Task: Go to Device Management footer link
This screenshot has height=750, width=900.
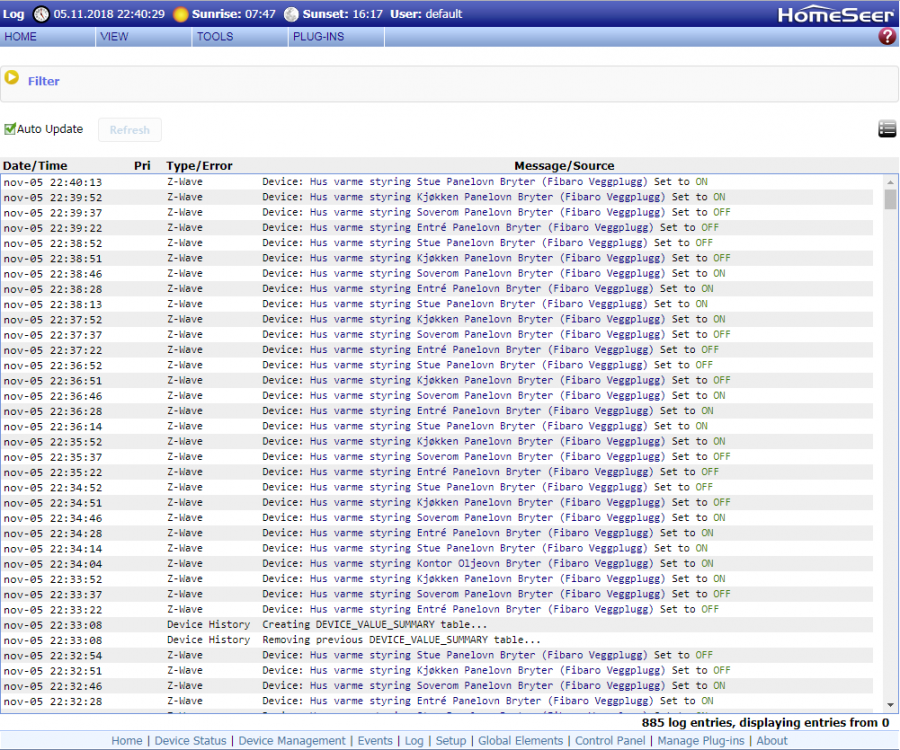Action: pos(292,741)
